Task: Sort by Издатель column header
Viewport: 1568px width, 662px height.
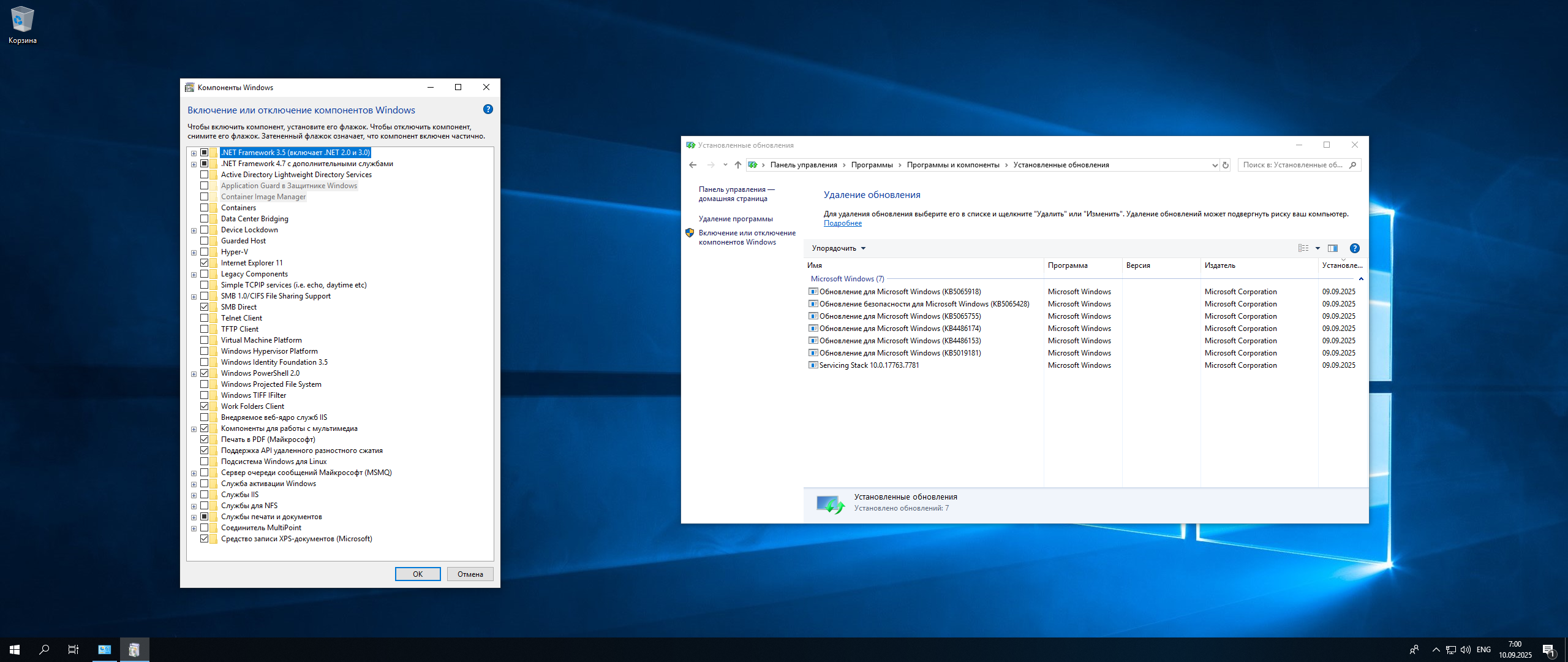Action: [x=1259, y=265]
